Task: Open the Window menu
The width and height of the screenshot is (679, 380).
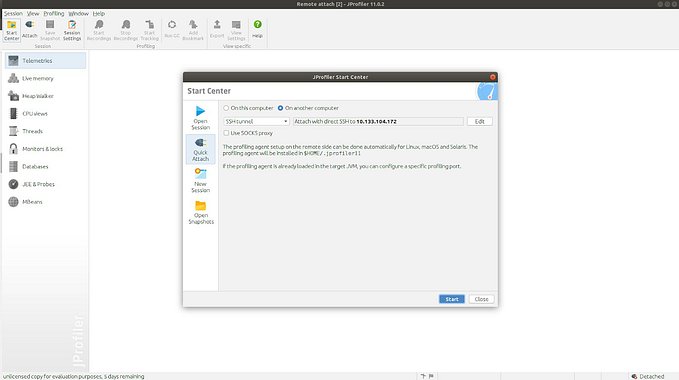Action: [x=78, y=13]
